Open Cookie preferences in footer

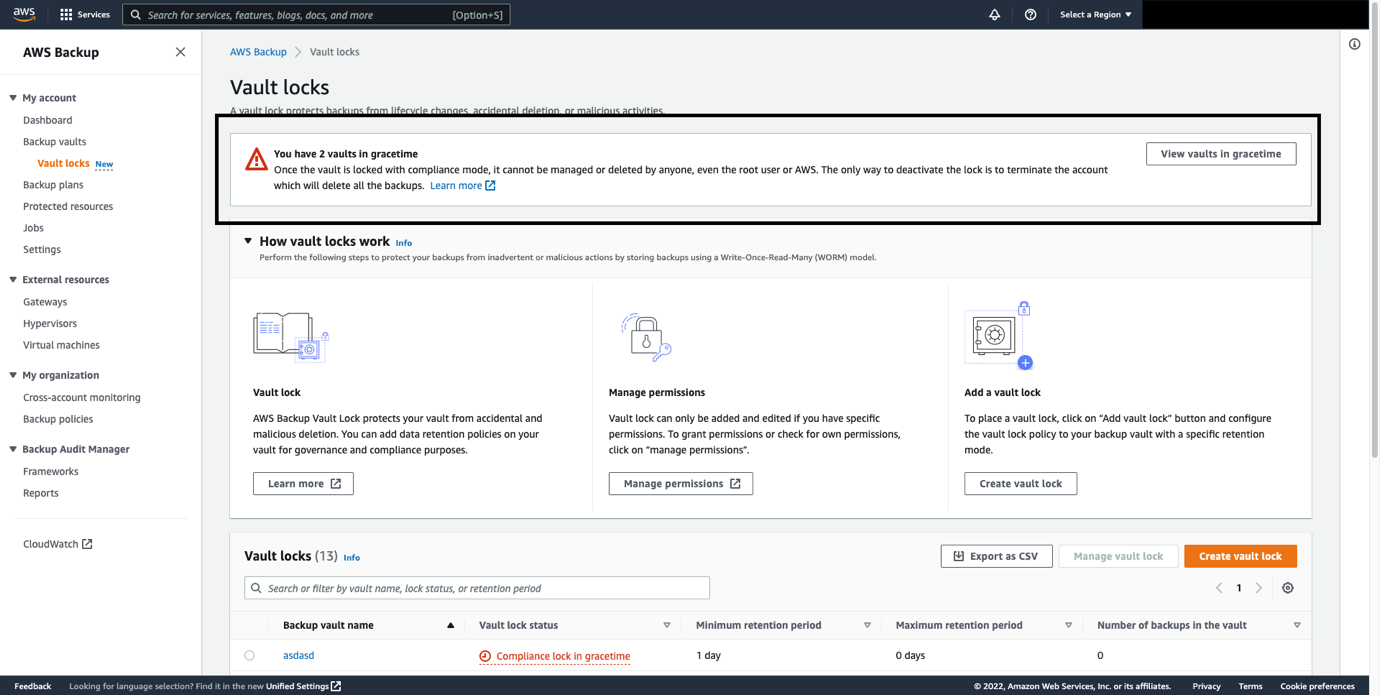[x=1317, y=686]
